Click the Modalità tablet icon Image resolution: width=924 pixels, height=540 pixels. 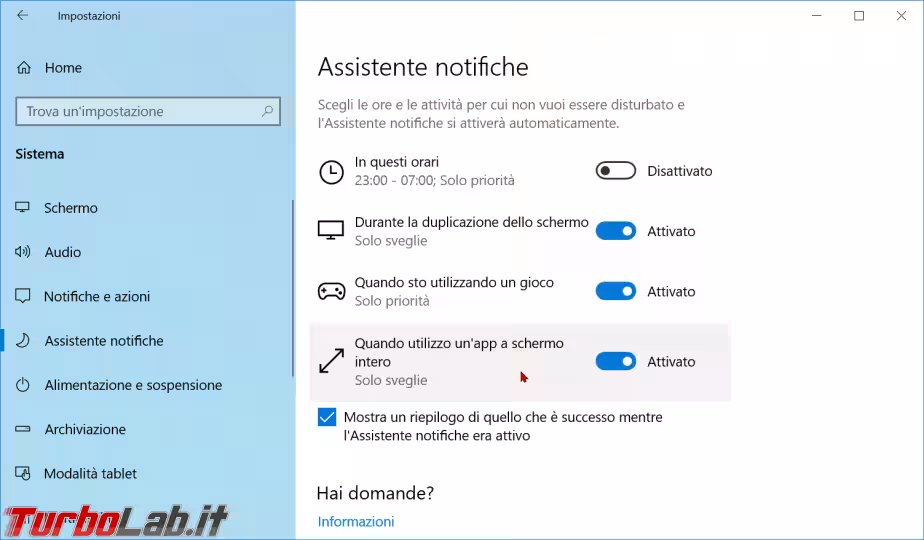pos(22,473)
